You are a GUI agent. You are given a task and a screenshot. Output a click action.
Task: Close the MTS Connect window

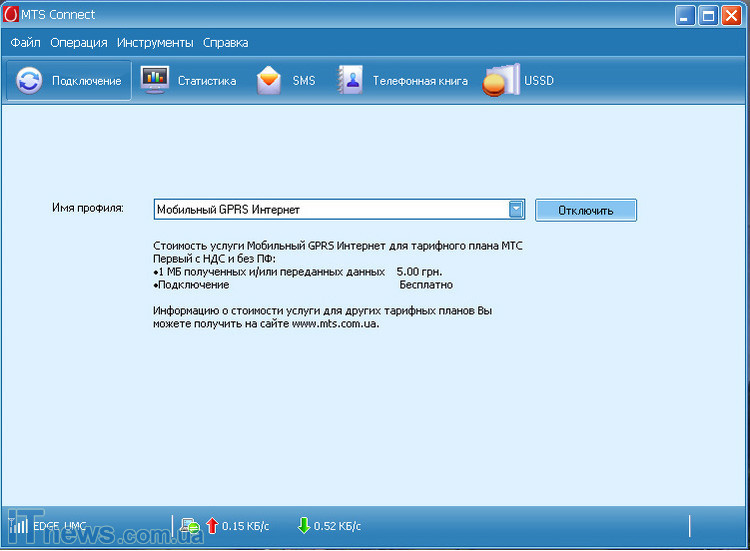(x=731, y=16)
